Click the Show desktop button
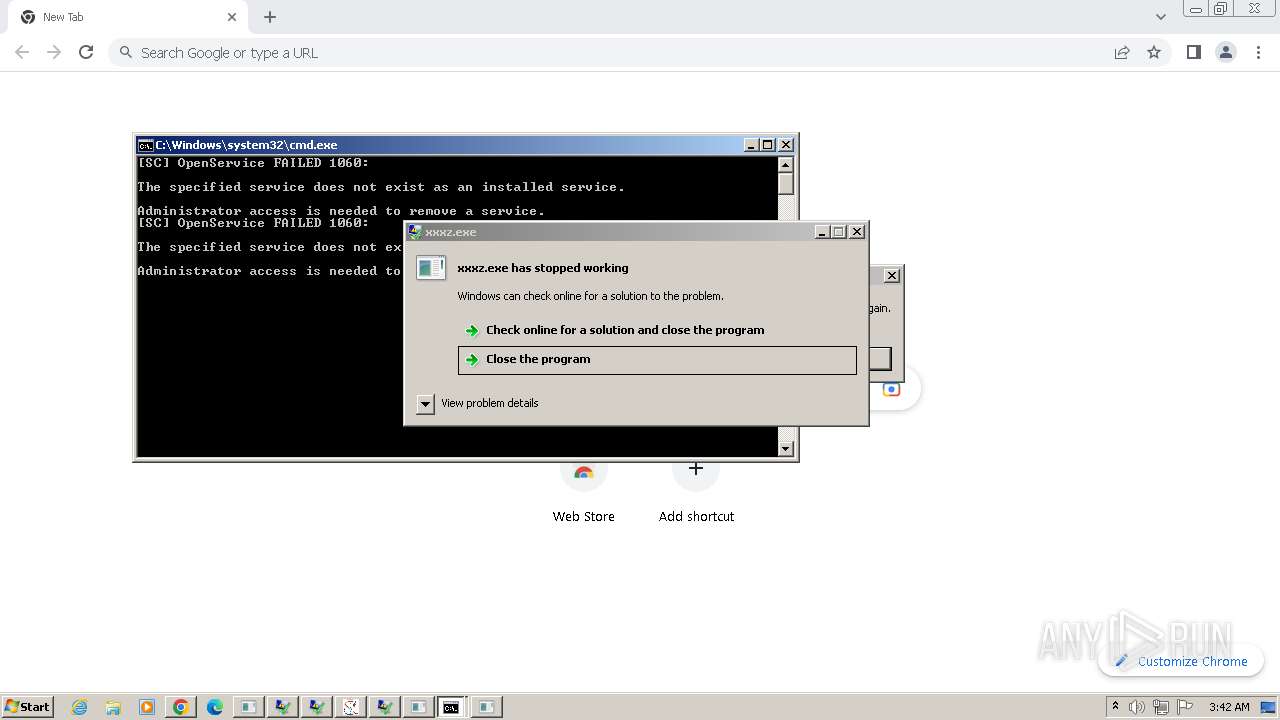The height and width of the screenshot is (720, 1280). tap(1270, 707)
